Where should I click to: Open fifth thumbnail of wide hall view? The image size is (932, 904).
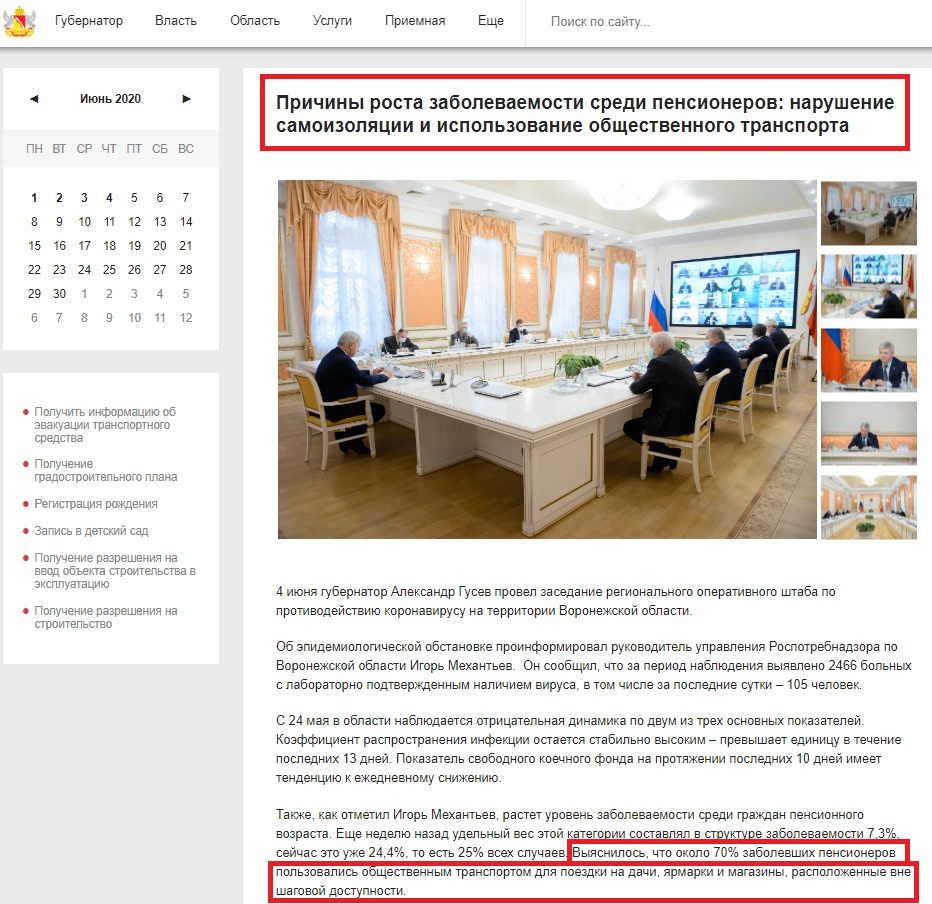point(868,507)
